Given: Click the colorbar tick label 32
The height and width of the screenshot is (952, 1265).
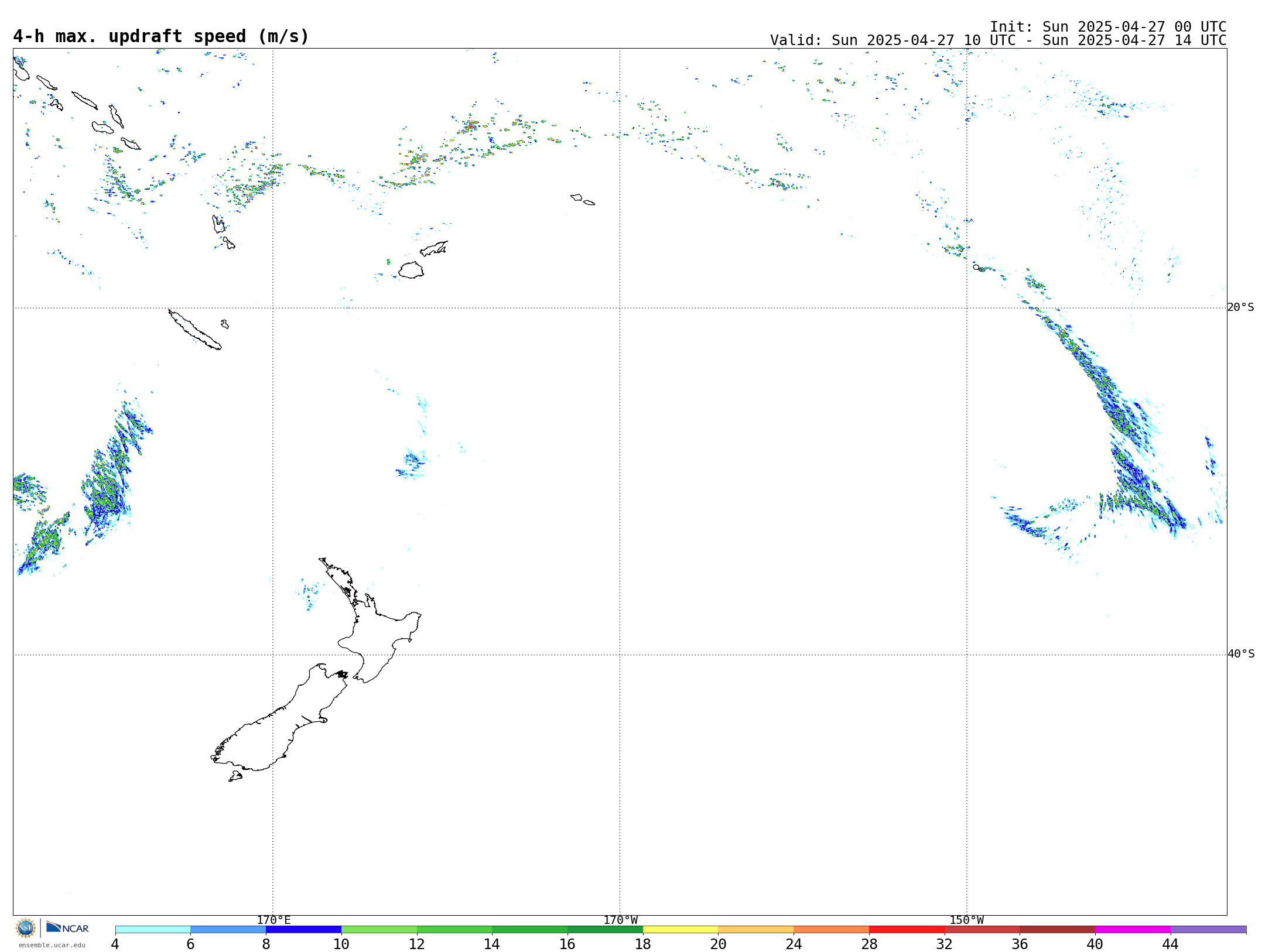Looking at the screenshot, I should click(945, 944).
